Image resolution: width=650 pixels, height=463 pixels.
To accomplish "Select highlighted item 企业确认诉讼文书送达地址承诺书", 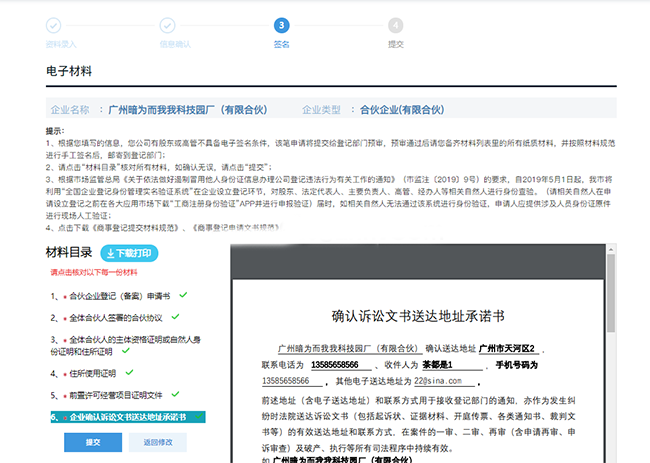I will point(128,417).
